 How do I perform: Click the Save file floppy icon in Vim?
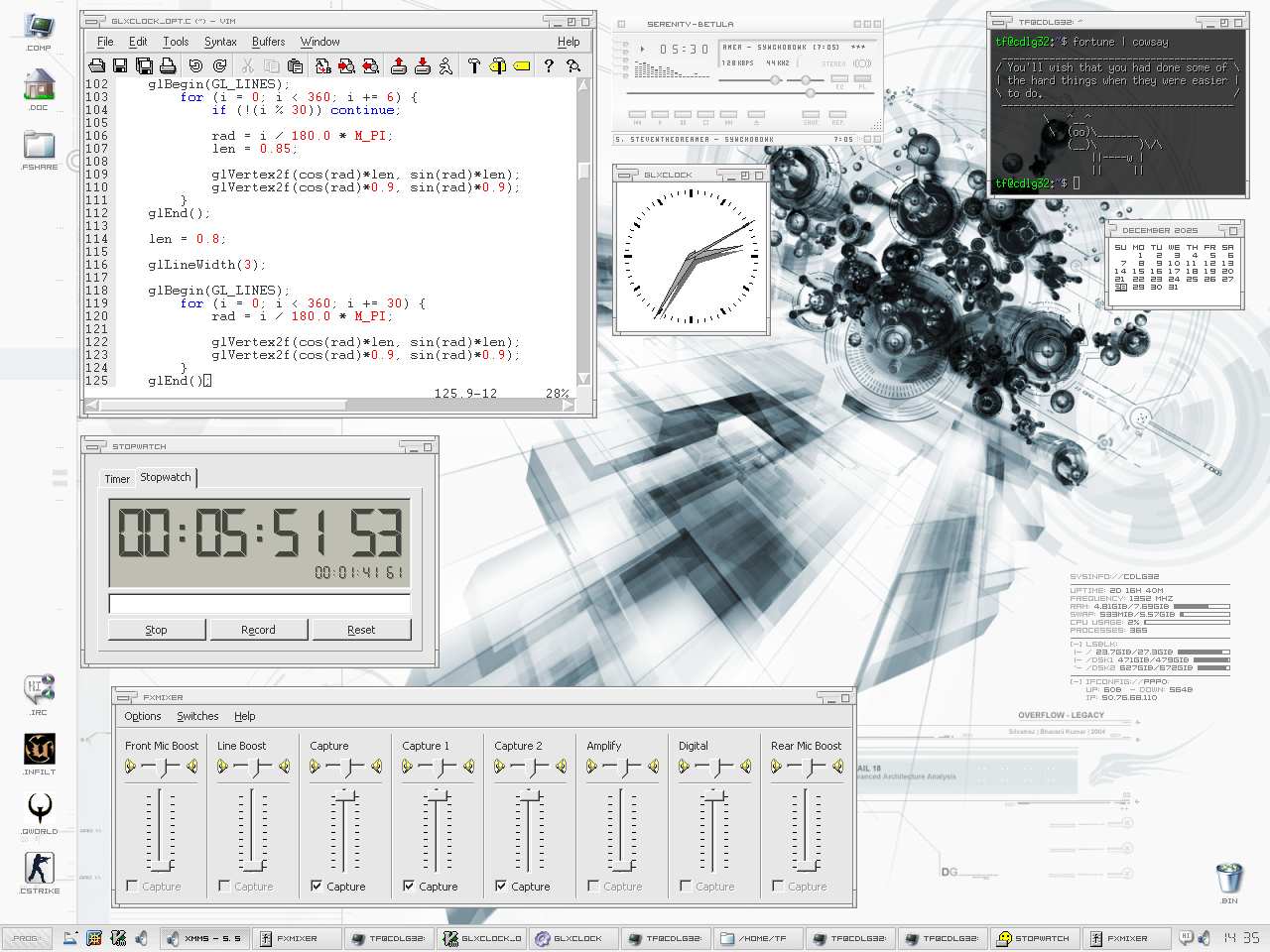tap(120, 65)
